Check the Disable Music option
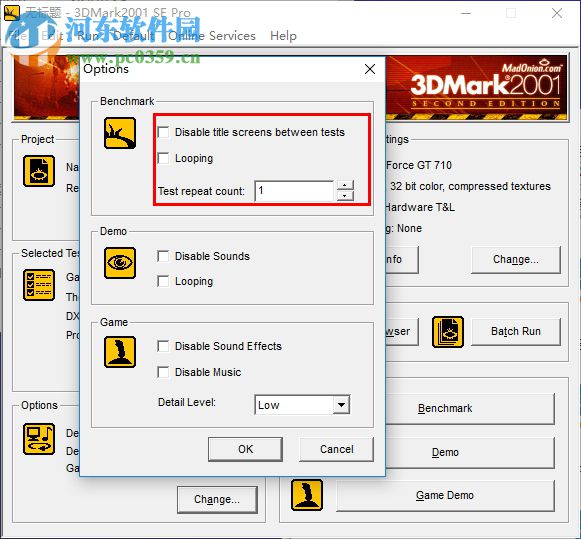The image size is (581, 539). pos(163,372)
